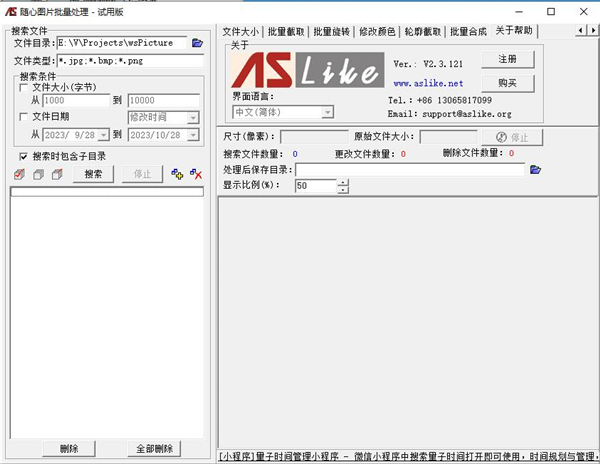
Task: Click the file directory path field
Action: 122,43
